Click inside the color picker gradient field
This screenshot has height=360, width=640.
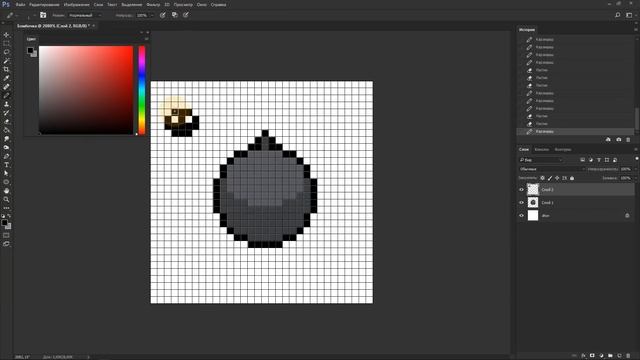pyautogui.click(x=86, y=90)
